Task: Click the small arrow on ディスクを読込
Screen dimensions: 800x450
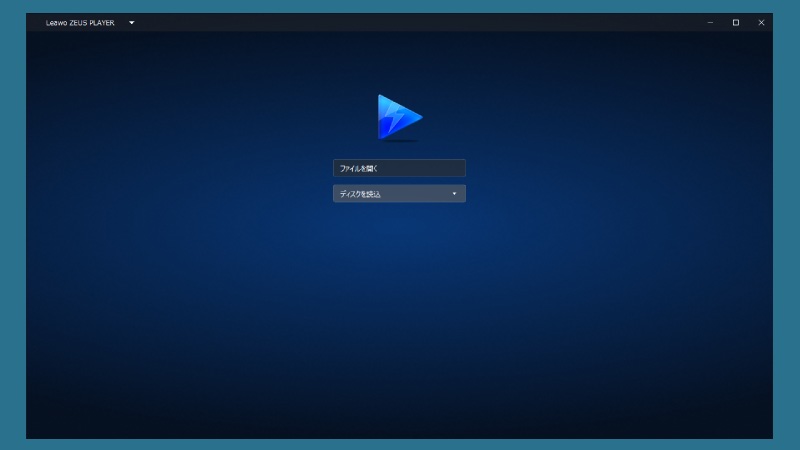Action: pyautogui.click(x=454, y=194)
